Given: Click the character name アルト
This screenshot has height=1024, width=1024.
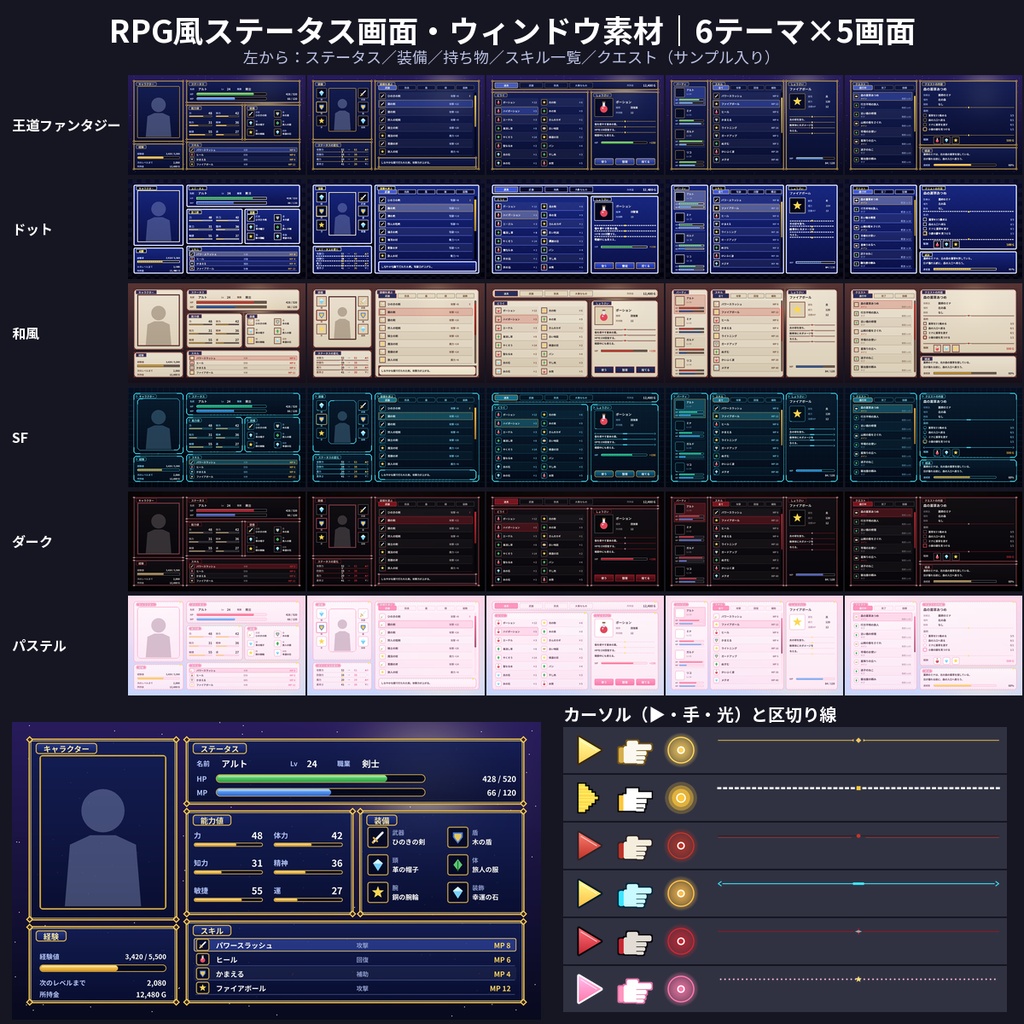Looking at the screenshot, I should click(x=234, y=763).
